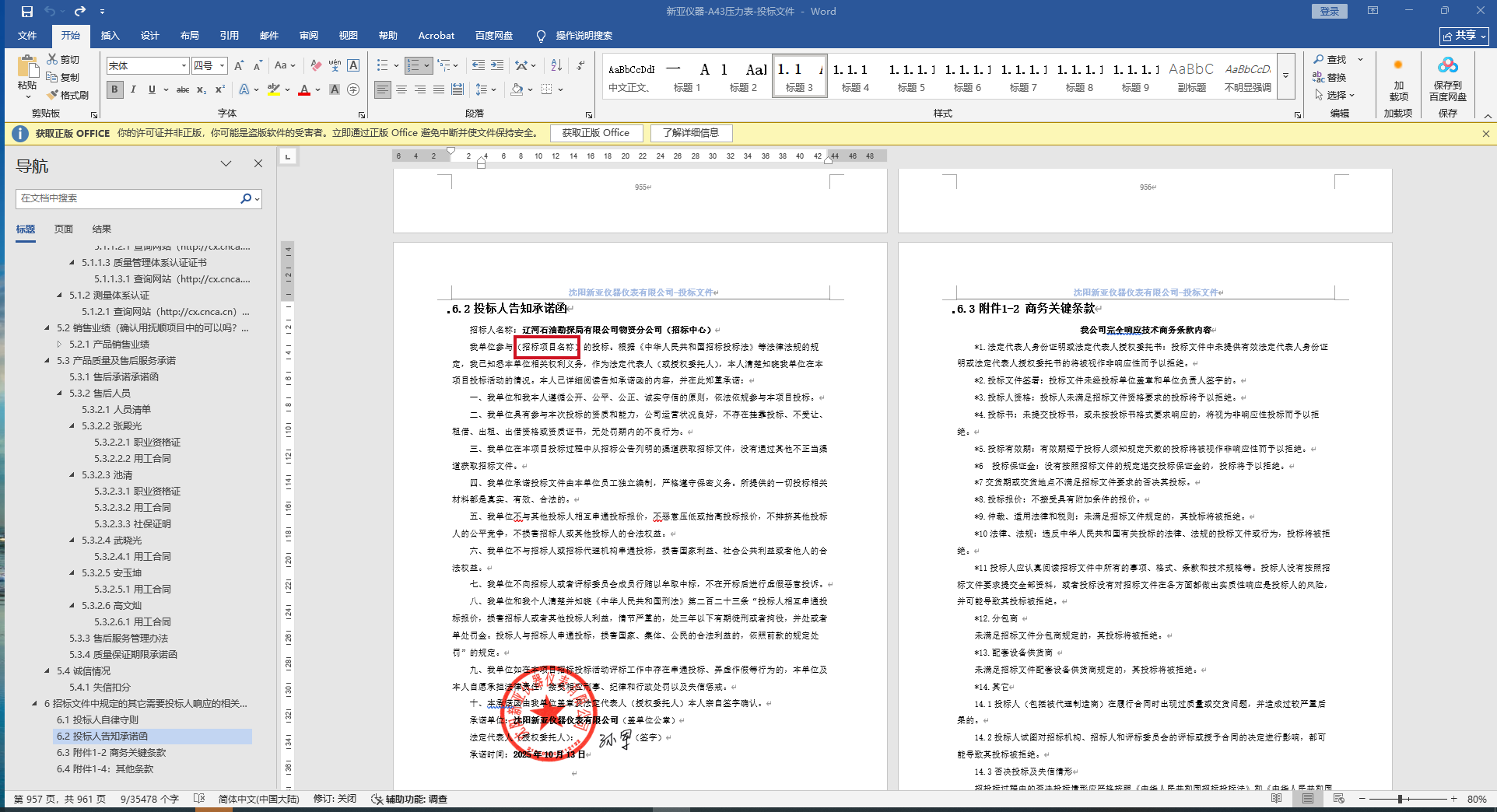Cut selection with the 剪切 scissors button
The width and height of the screenshot is (1497, 812).
pyautogui.click(x=63, y=59)
